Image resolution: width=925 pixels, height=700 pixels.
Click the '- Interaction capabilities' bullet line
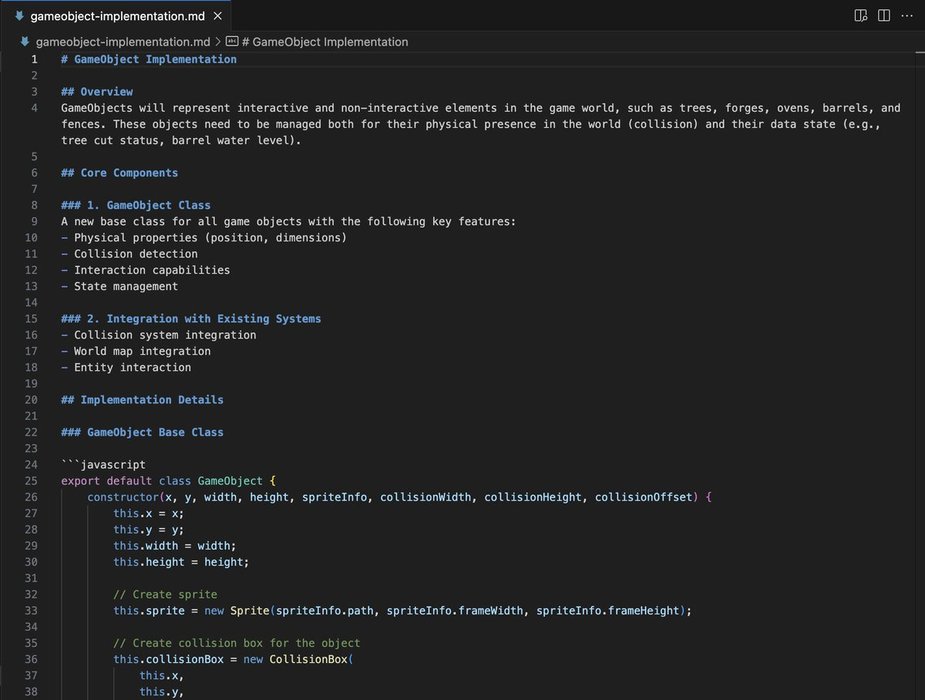click(x=146, y=270)
